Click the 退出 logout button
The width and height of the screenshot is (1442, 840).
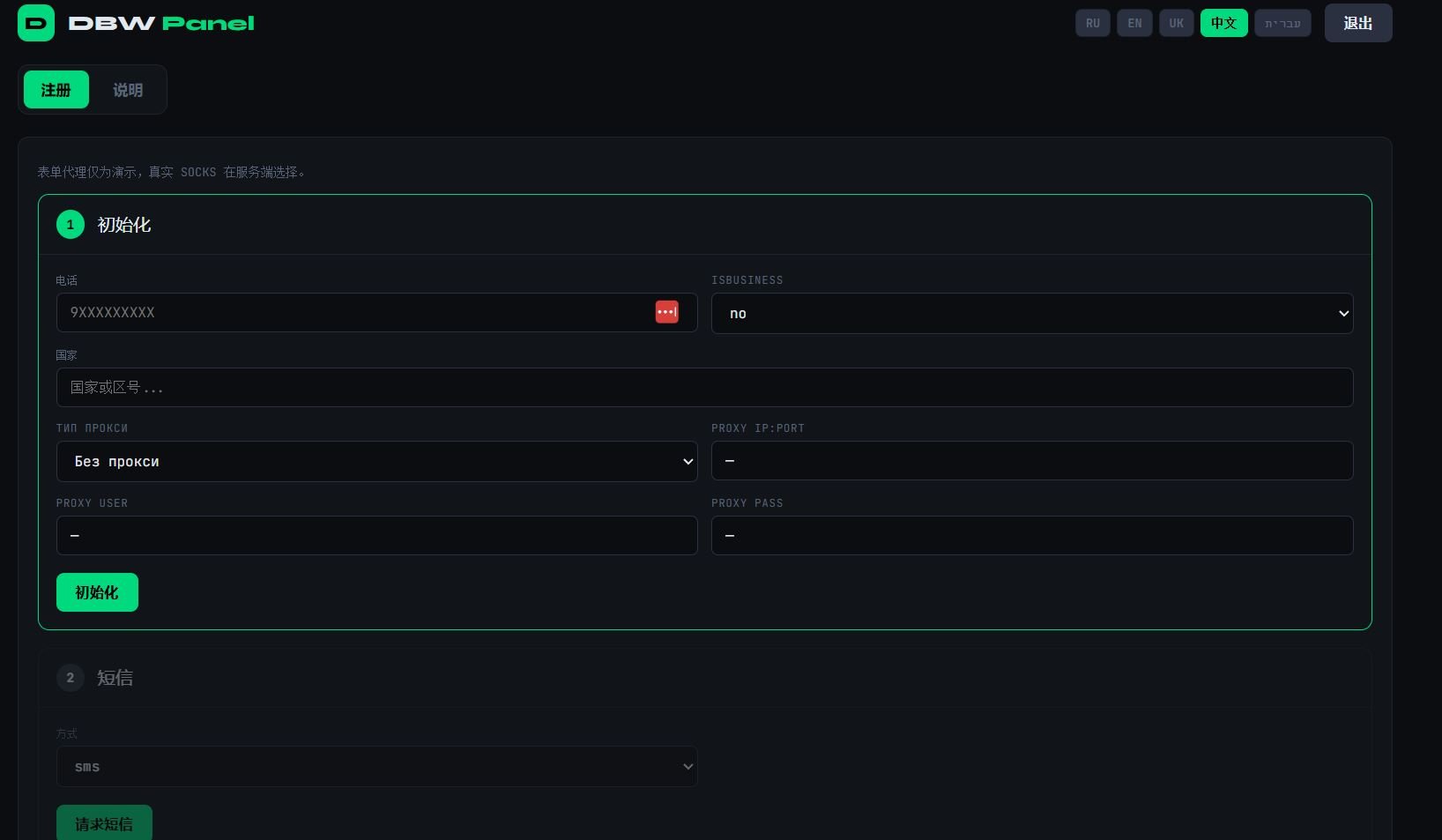(x=1358, y=23)
